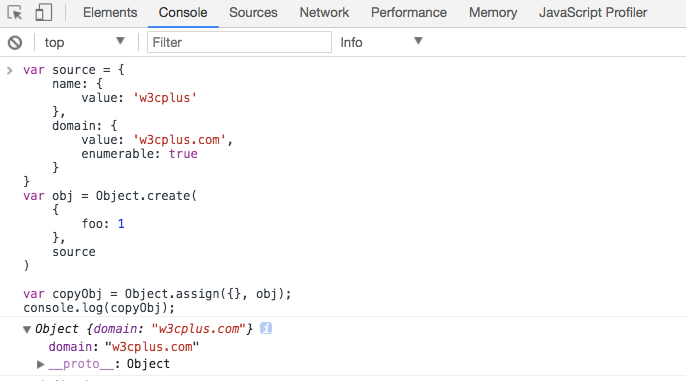Activate the inspect element picker icon
686x381 pixels.
pos(15,13)
